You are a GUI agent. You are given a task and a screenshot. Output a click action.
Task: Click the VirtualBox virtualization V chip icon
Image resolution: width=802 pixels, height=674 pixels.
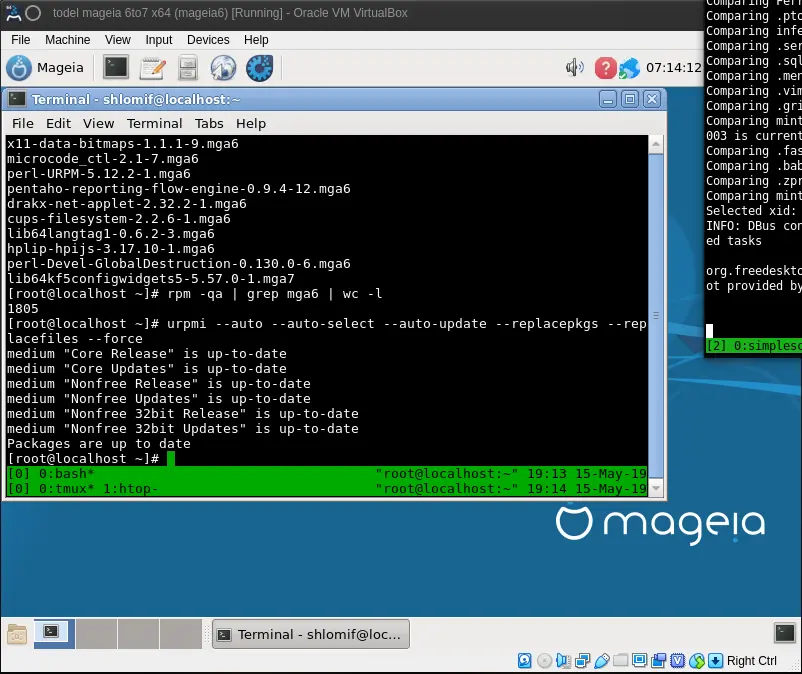pos(677,661)
